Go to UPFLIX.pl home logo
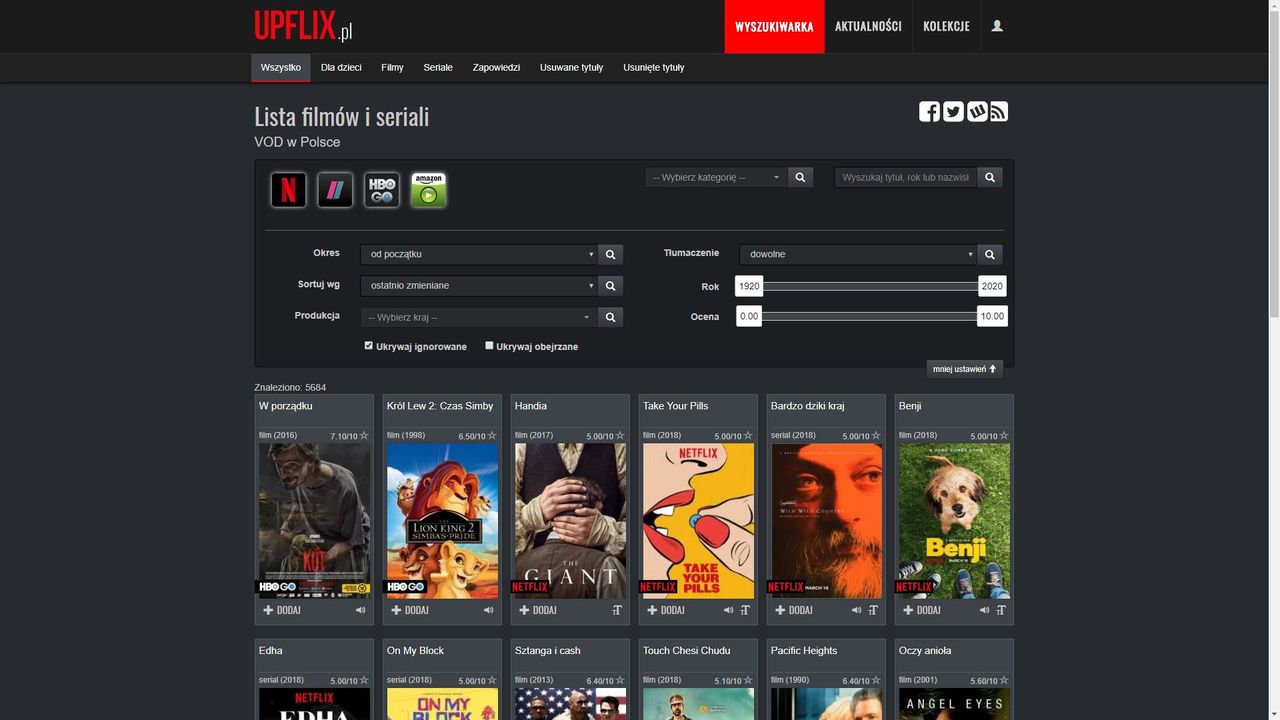1280x720 pixels. pos(303,26)
